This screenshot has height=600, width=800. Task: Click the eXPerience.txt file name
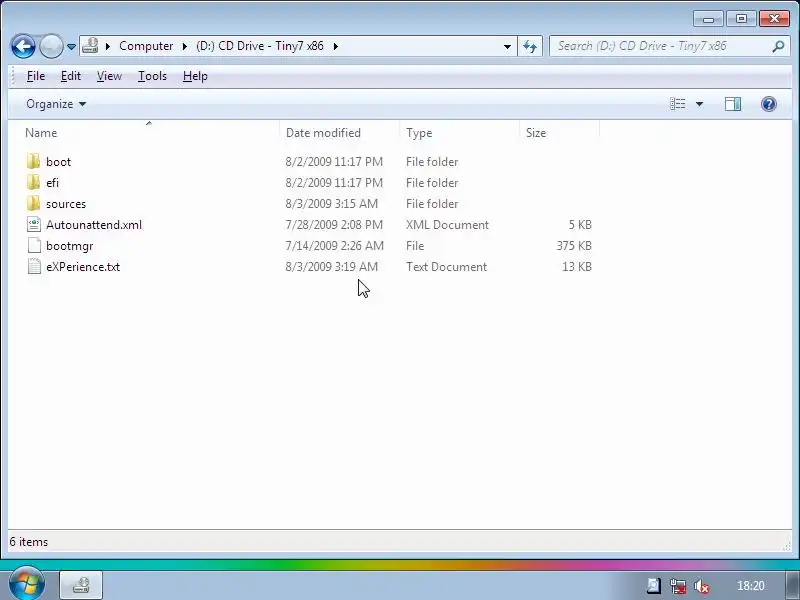pos(83,267)
